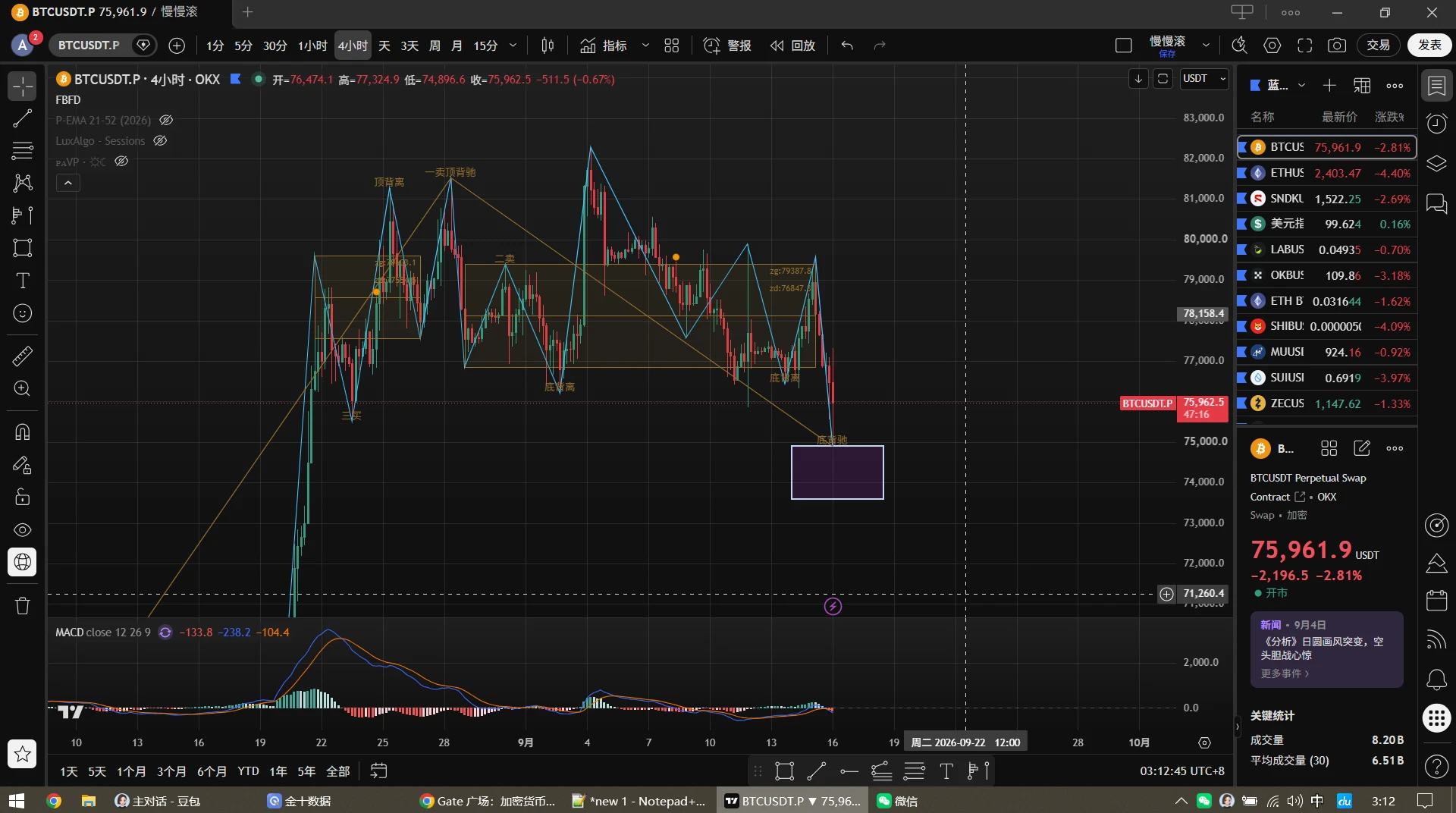Switch to Notepad++ window in taskbar
This screenshot has height=813, width=1456.
point(639,801)
